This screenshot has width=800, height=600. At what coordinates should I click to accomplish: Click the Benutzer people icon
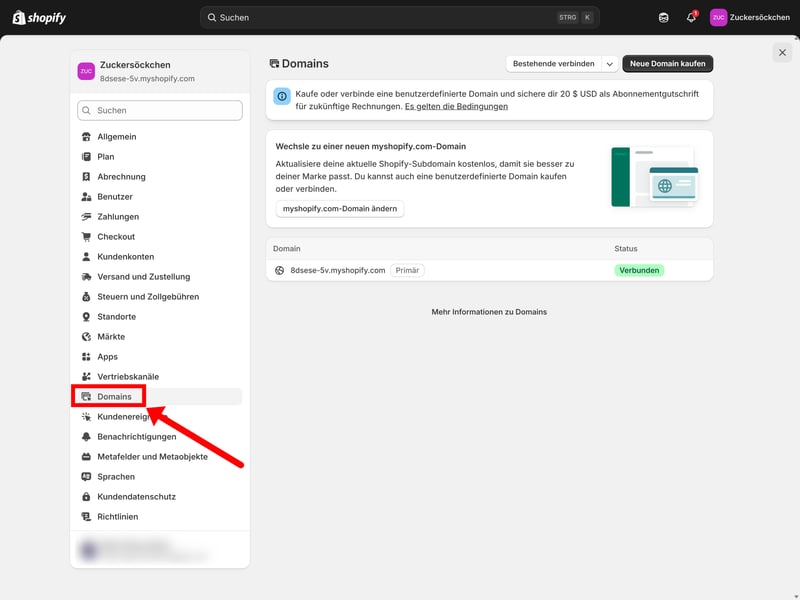[x=86, y=196]
